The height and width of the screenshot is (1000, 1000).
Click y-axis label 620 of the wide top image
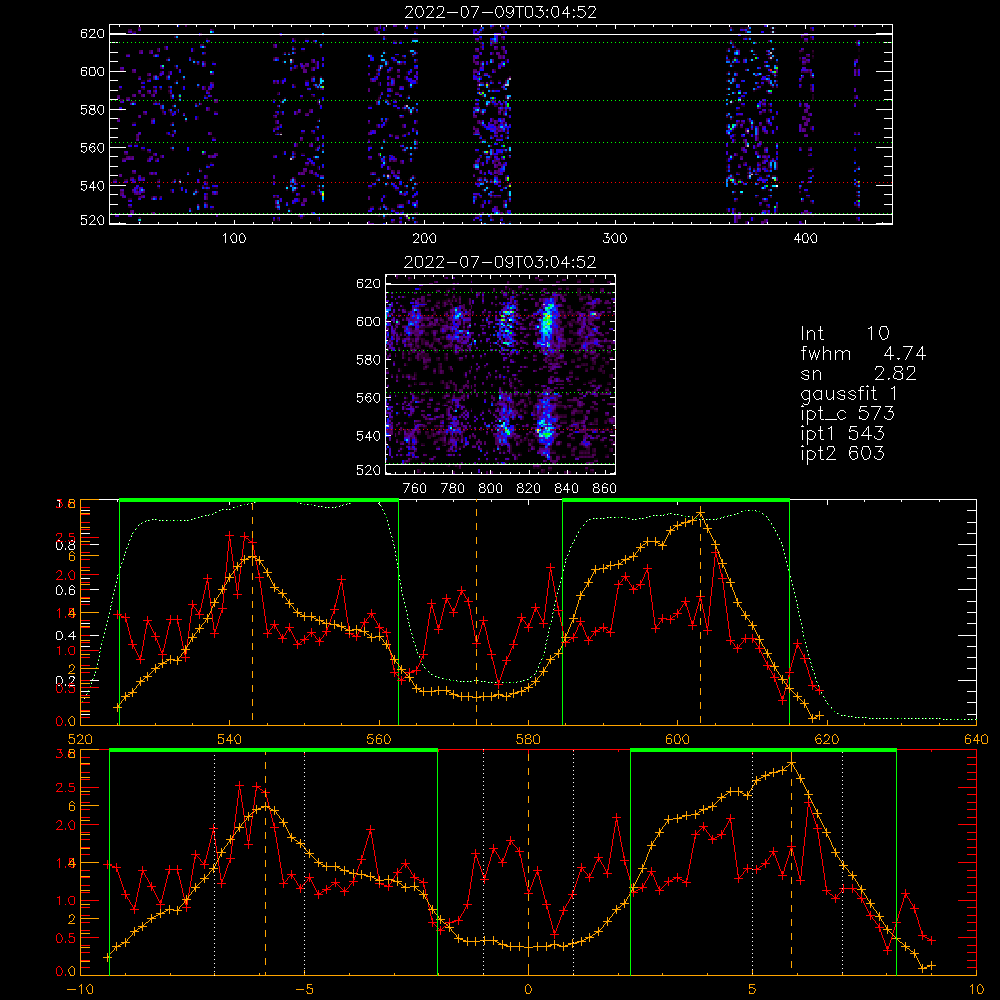click(x=92, y=34)
